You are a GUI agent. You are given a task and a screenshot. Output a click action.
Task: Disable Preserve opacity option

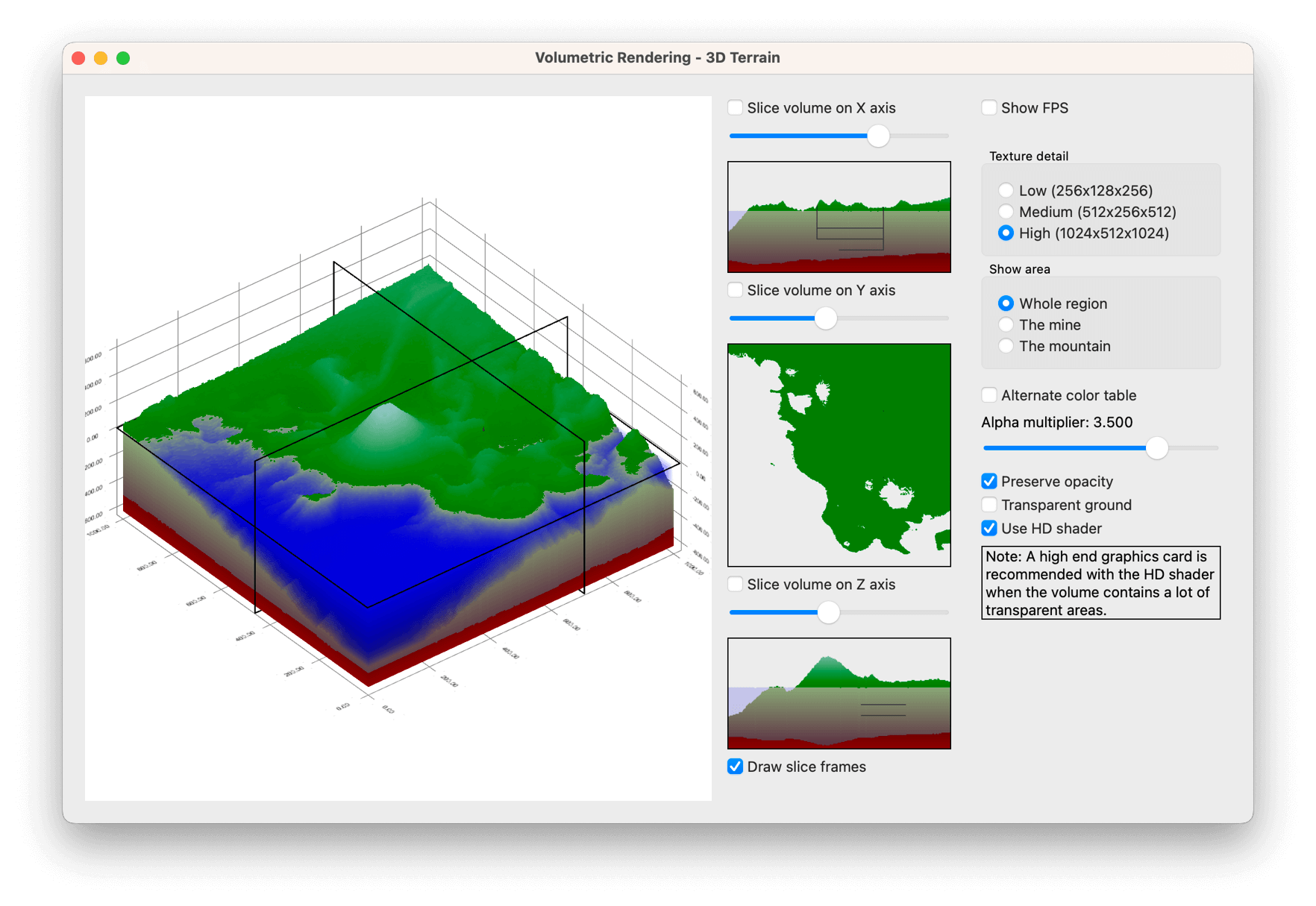tap(989, 482)
